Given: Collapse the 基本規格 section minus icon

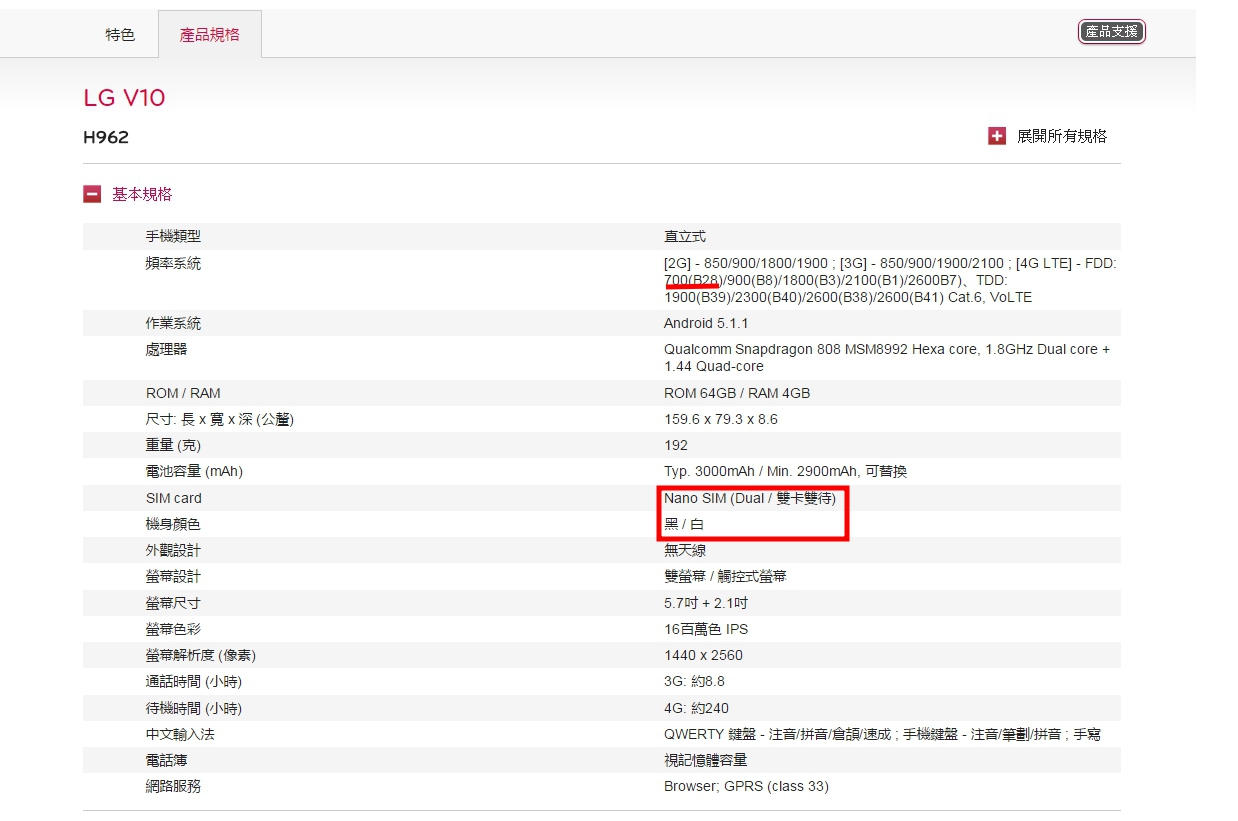Looking at the screenshot, I should [92, 194].
